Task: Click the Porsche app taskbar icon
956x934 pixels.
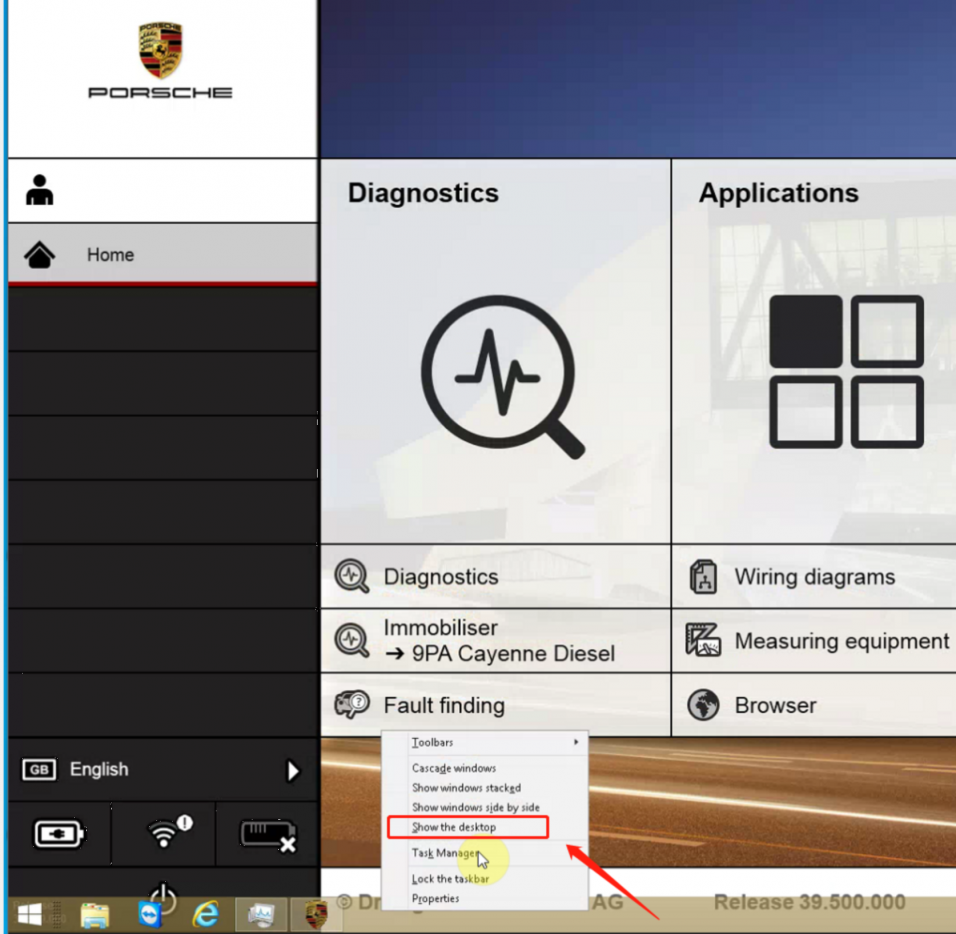Action: (x=316, y=914)
